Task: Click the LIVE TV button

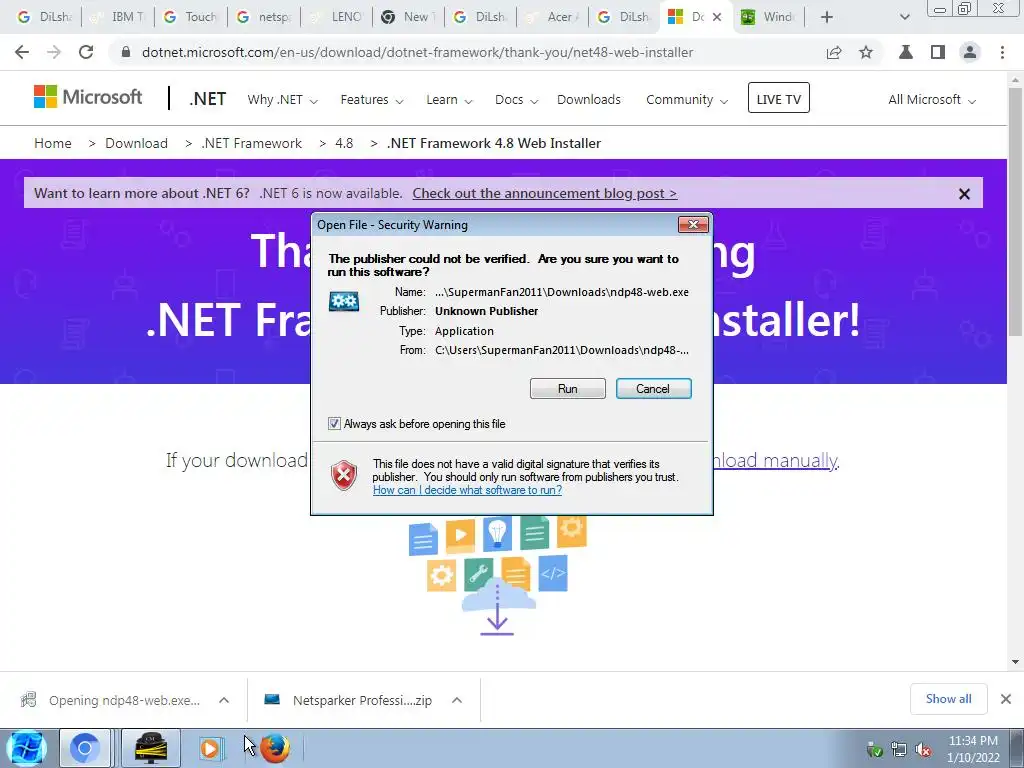Action: pyautogui.click(x=778, y=98)
